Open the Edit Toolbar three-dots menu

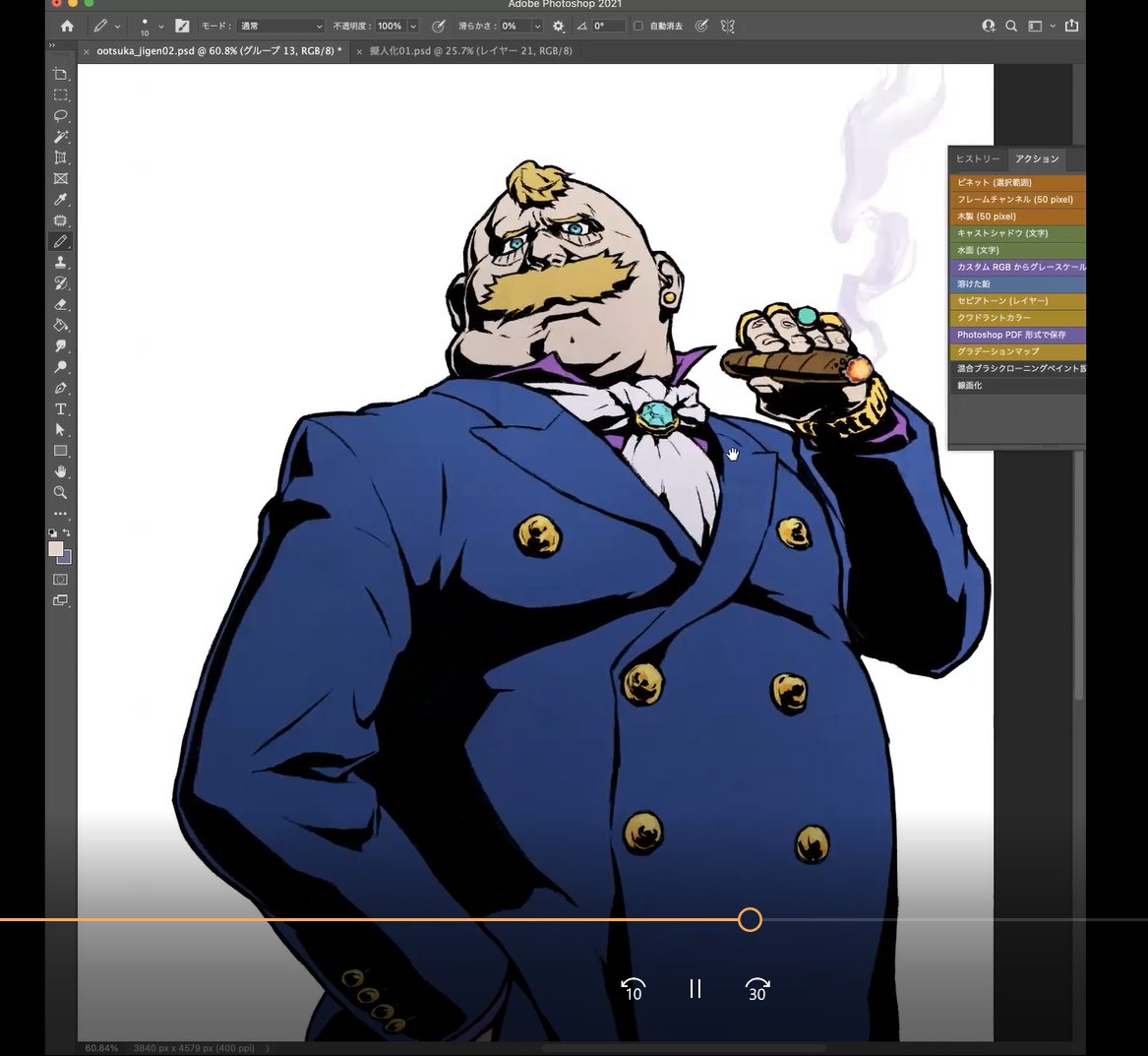(x=61, y=514)
